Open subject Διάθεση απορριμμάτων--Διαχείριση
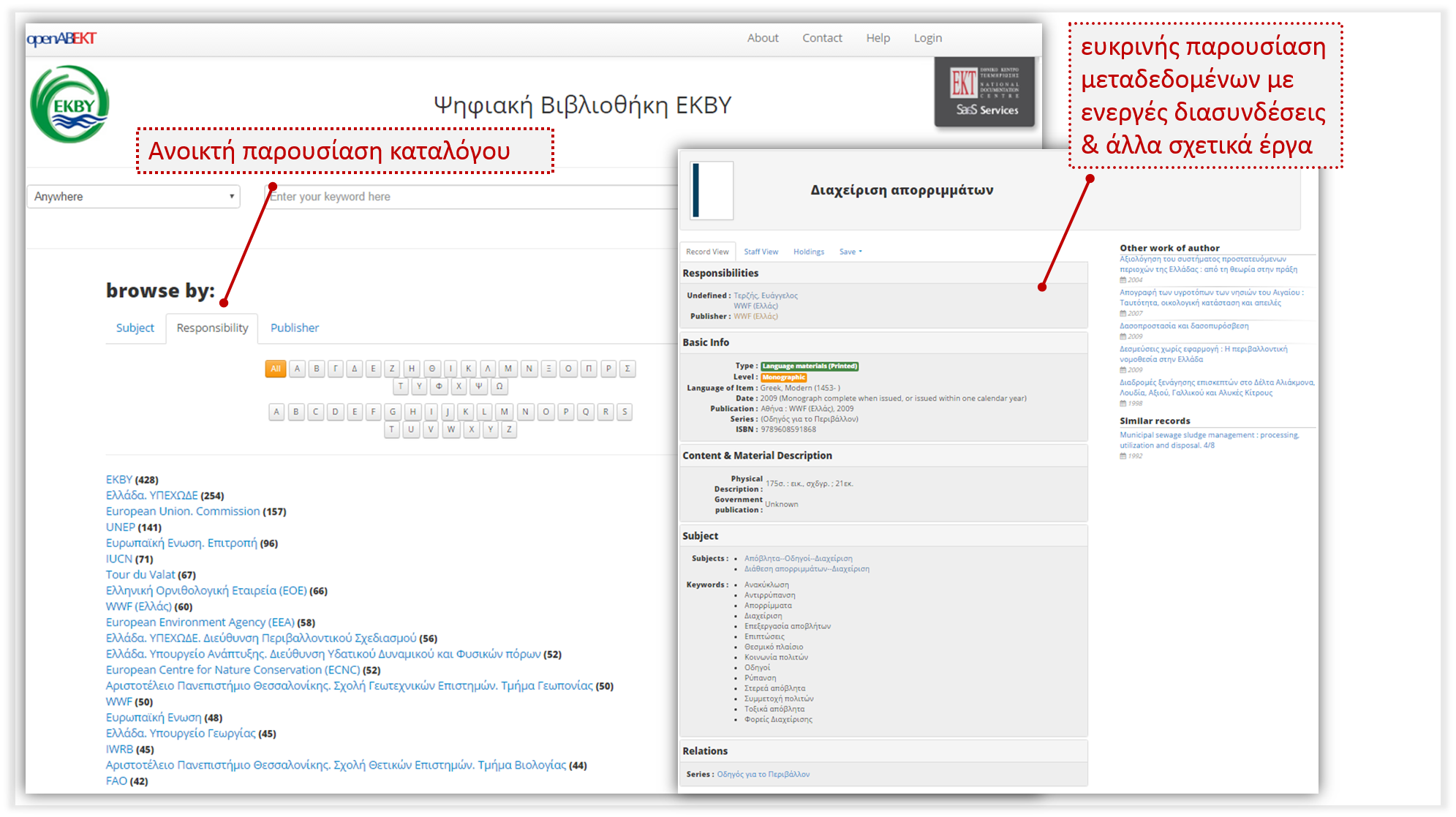The image size is (1456, 817). [807, 569]
